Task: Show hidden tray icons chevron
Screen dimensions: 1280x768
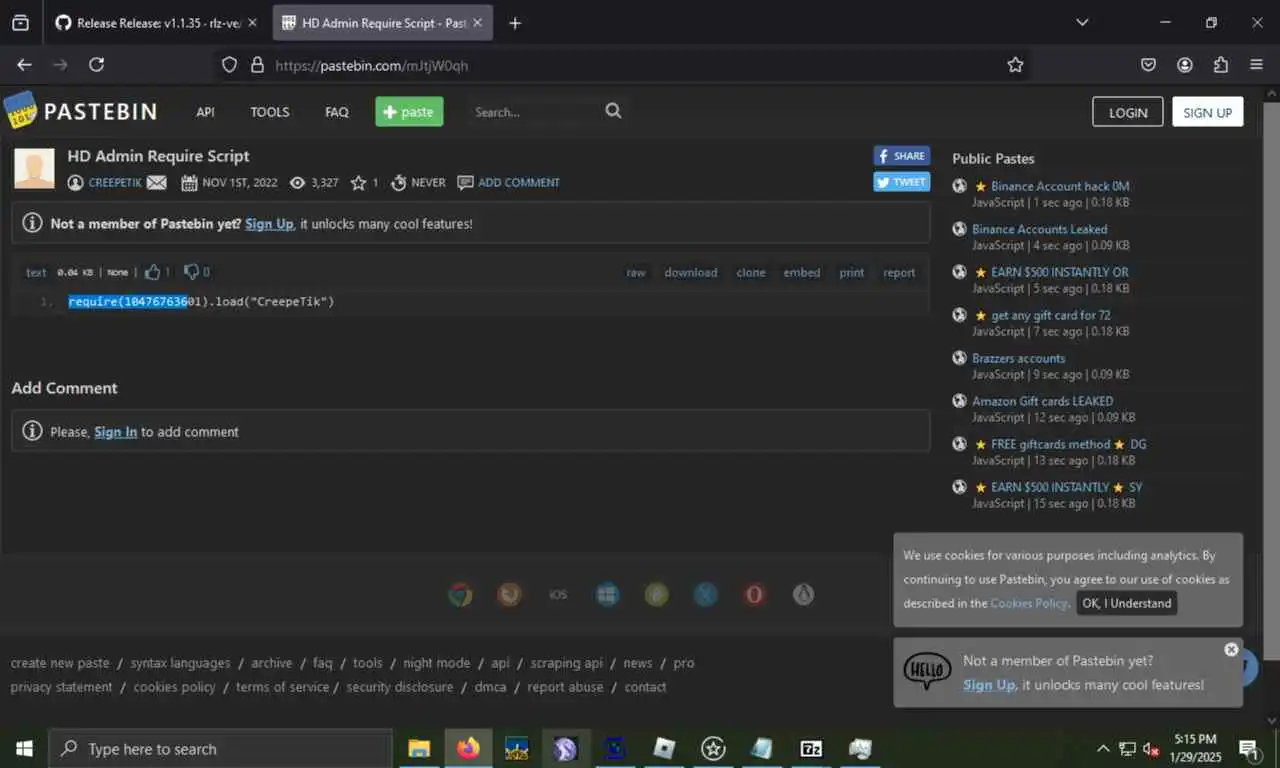Action: [1103, 748]
